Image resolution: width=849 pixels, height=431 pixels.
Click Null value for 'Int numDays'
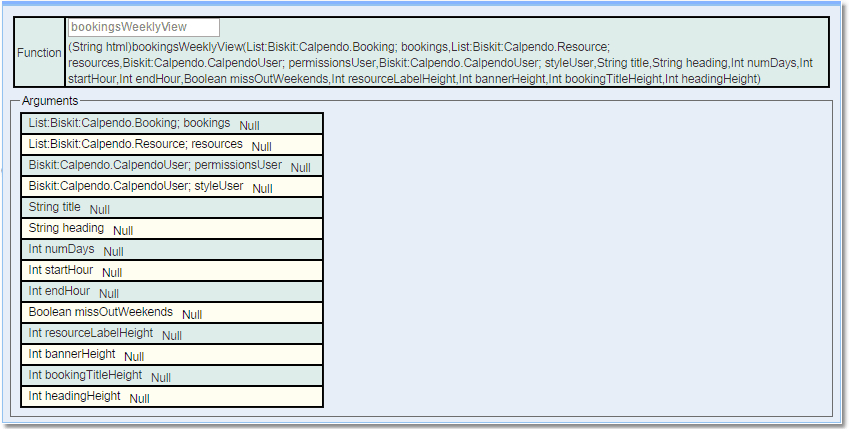[x=113, y=251]
